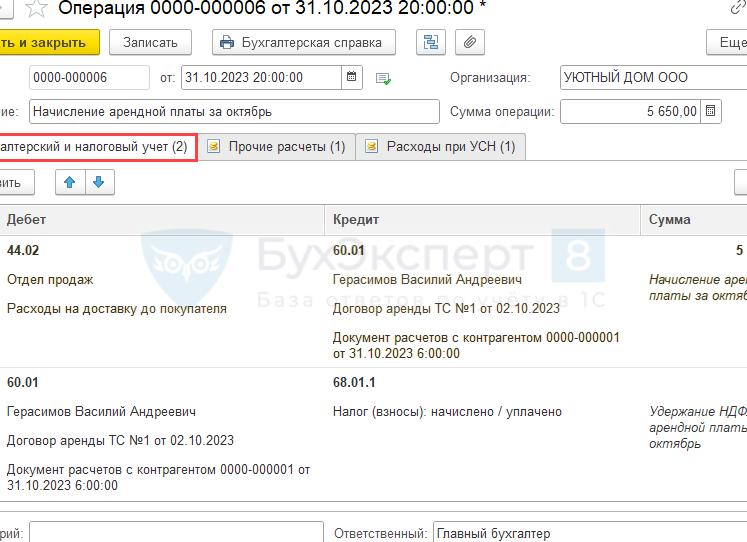Open document structure/related documents icon
The width and height of the screenshot is (747, 542).
431,42
